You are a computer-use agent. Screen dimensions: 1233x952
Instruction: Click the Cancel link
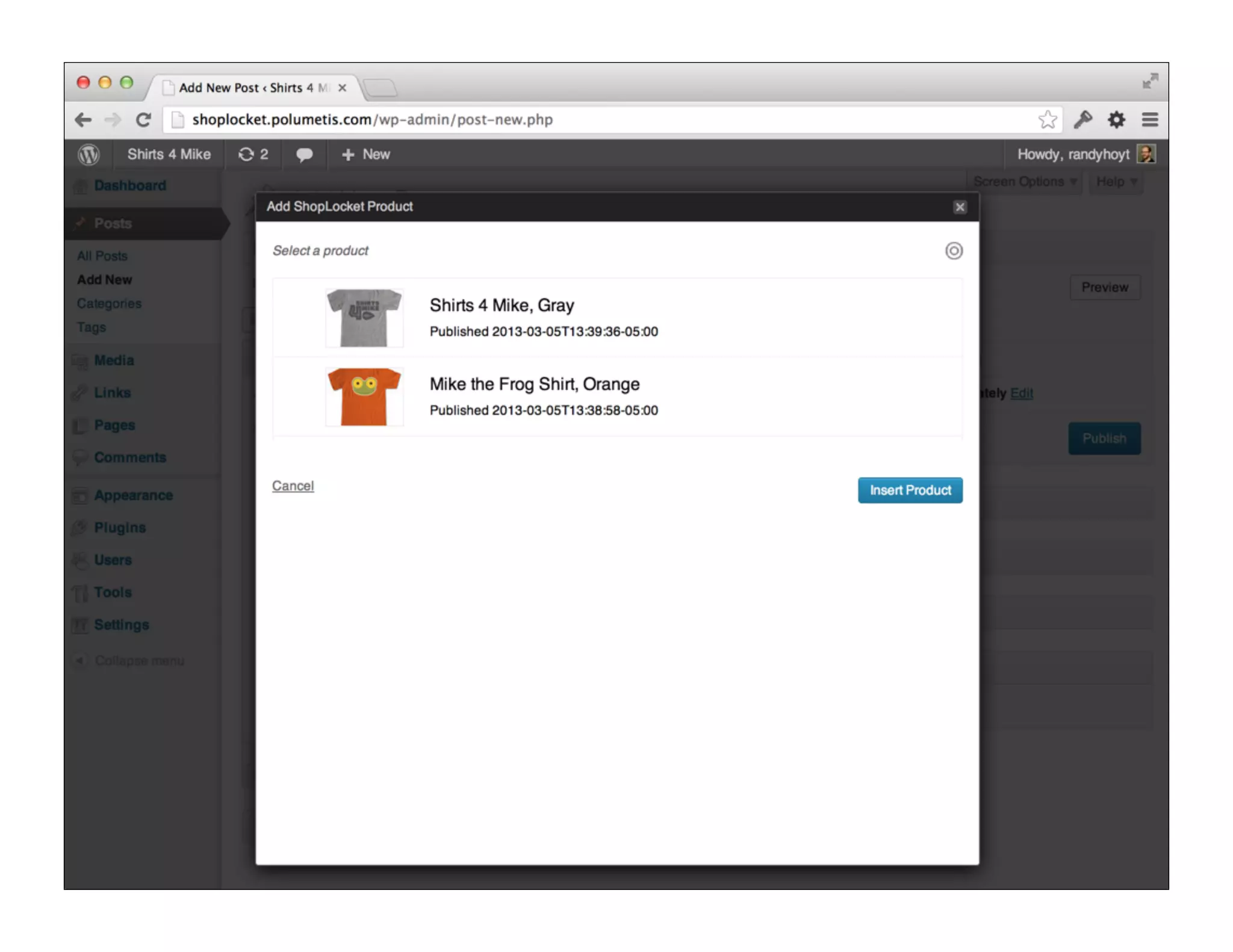pyautogui.click(x=293, y=486)
